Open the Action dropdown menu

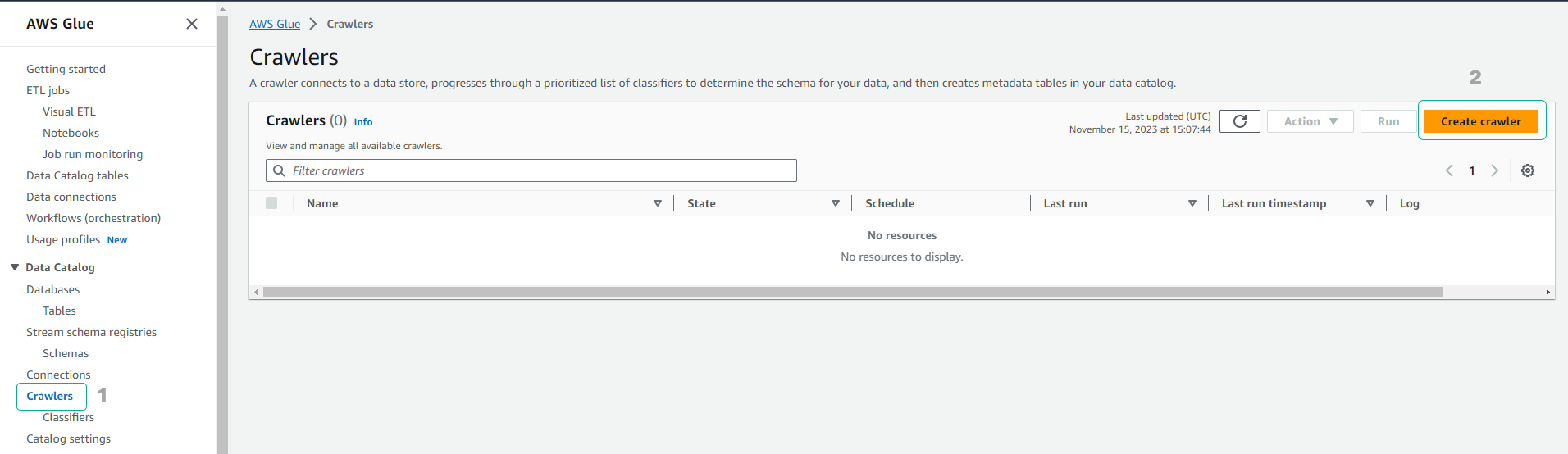[1310, 121]
